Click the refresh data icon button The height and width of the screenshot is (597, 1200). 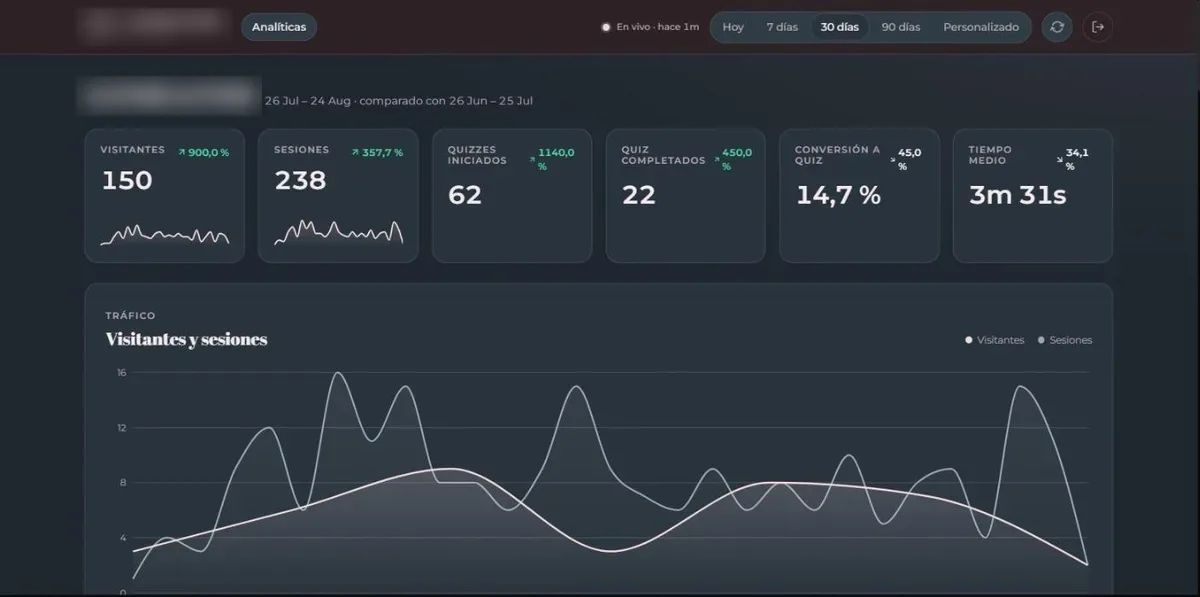point(1057,27)
